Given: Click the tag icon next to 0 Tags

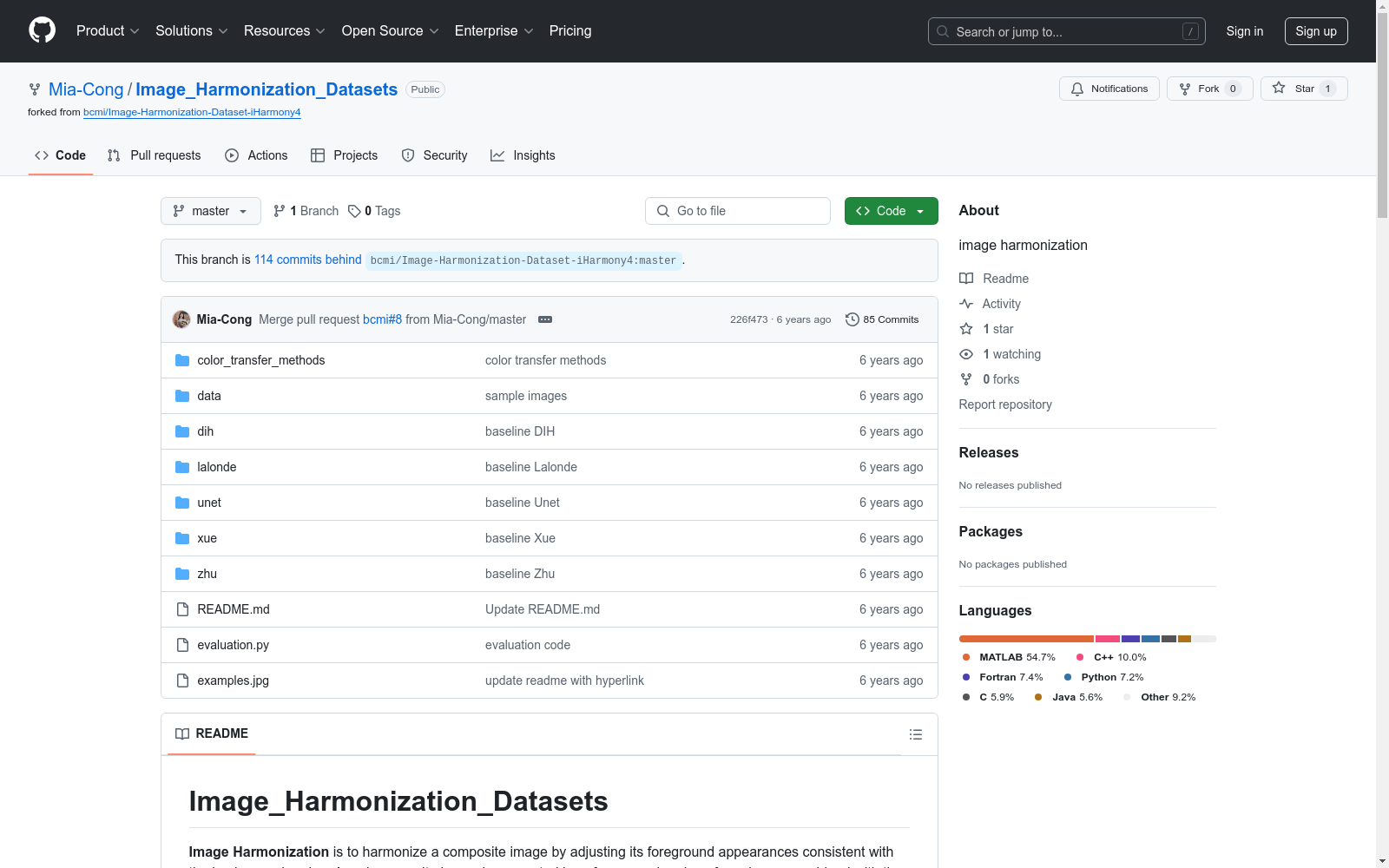Looking at the screenshot, I should point(354,211).
